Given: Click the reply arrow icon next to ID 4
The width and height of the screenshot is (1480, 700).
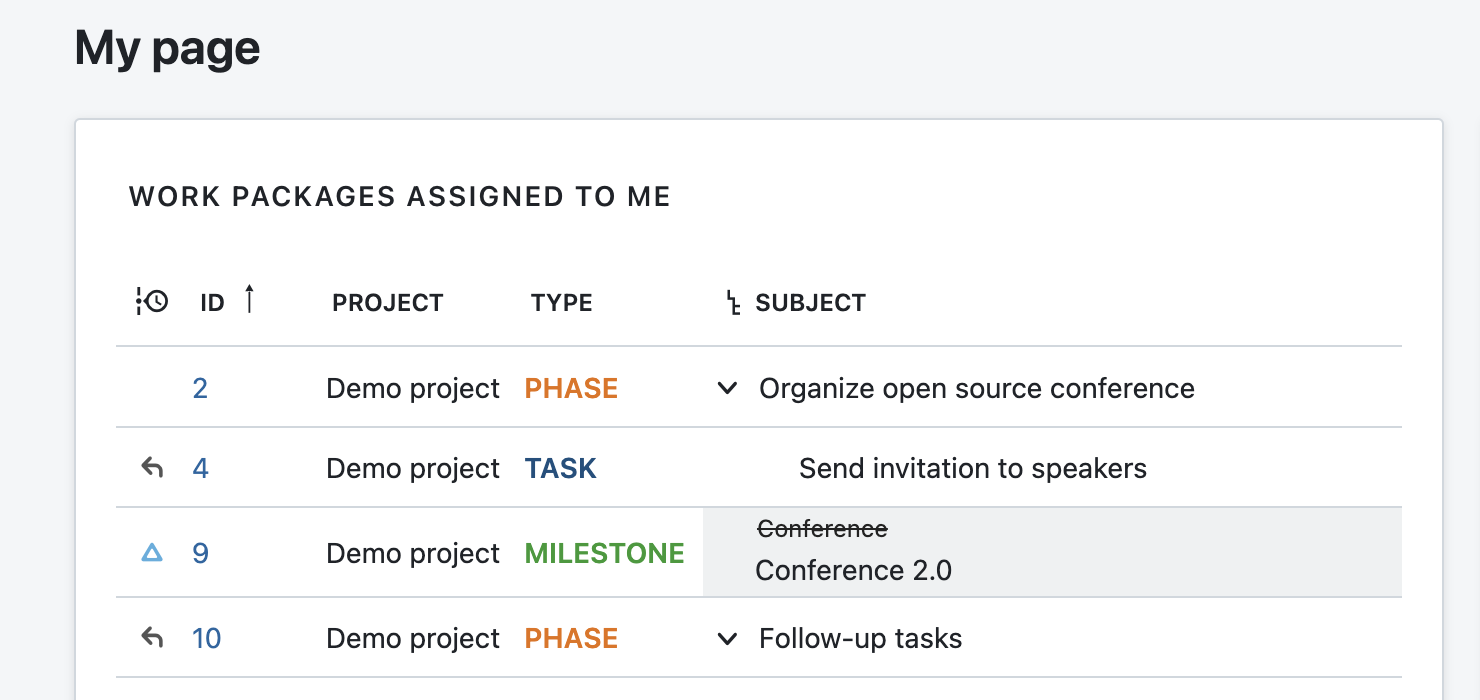Looking at the screenshot, I should pos(152,467).
